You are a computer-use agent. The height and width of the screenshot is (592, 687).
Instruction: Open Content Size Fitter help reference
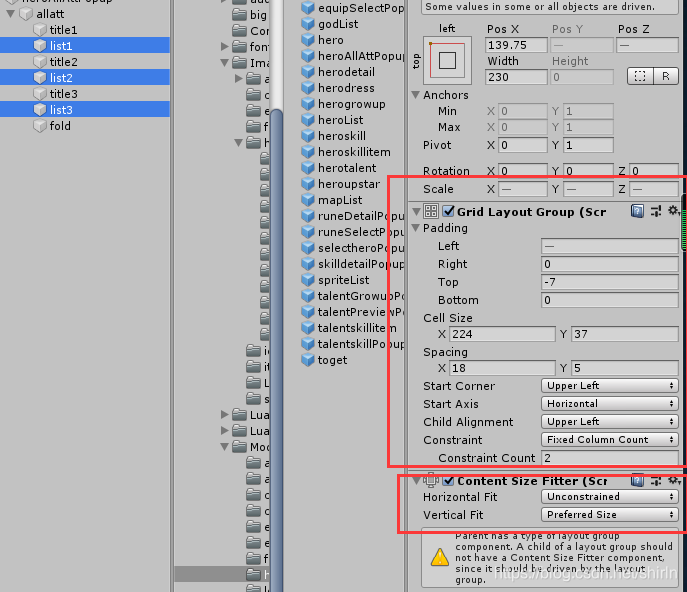pyautogui.click(x=637, y=481)
